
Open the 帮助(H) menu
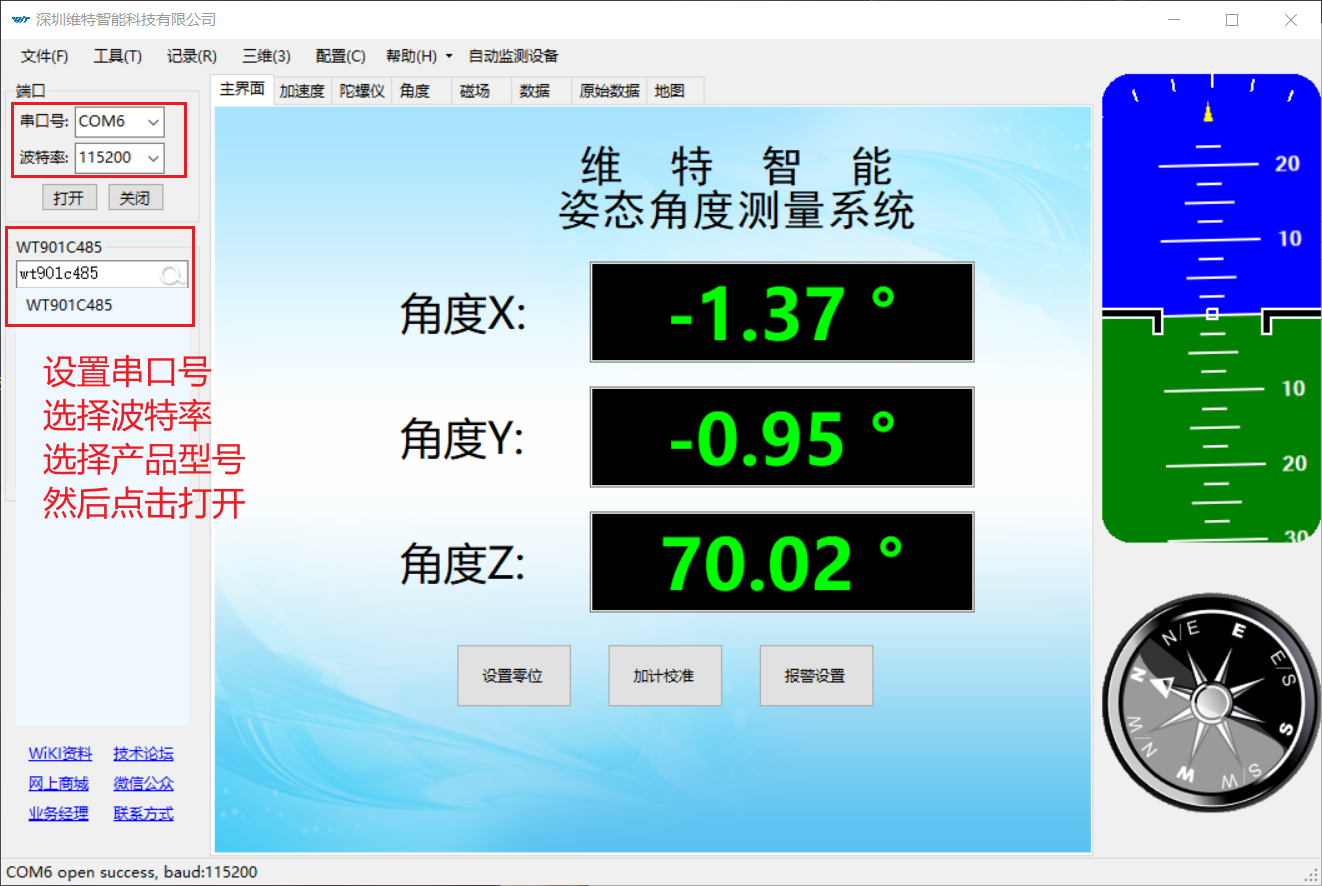coord(411,56)
